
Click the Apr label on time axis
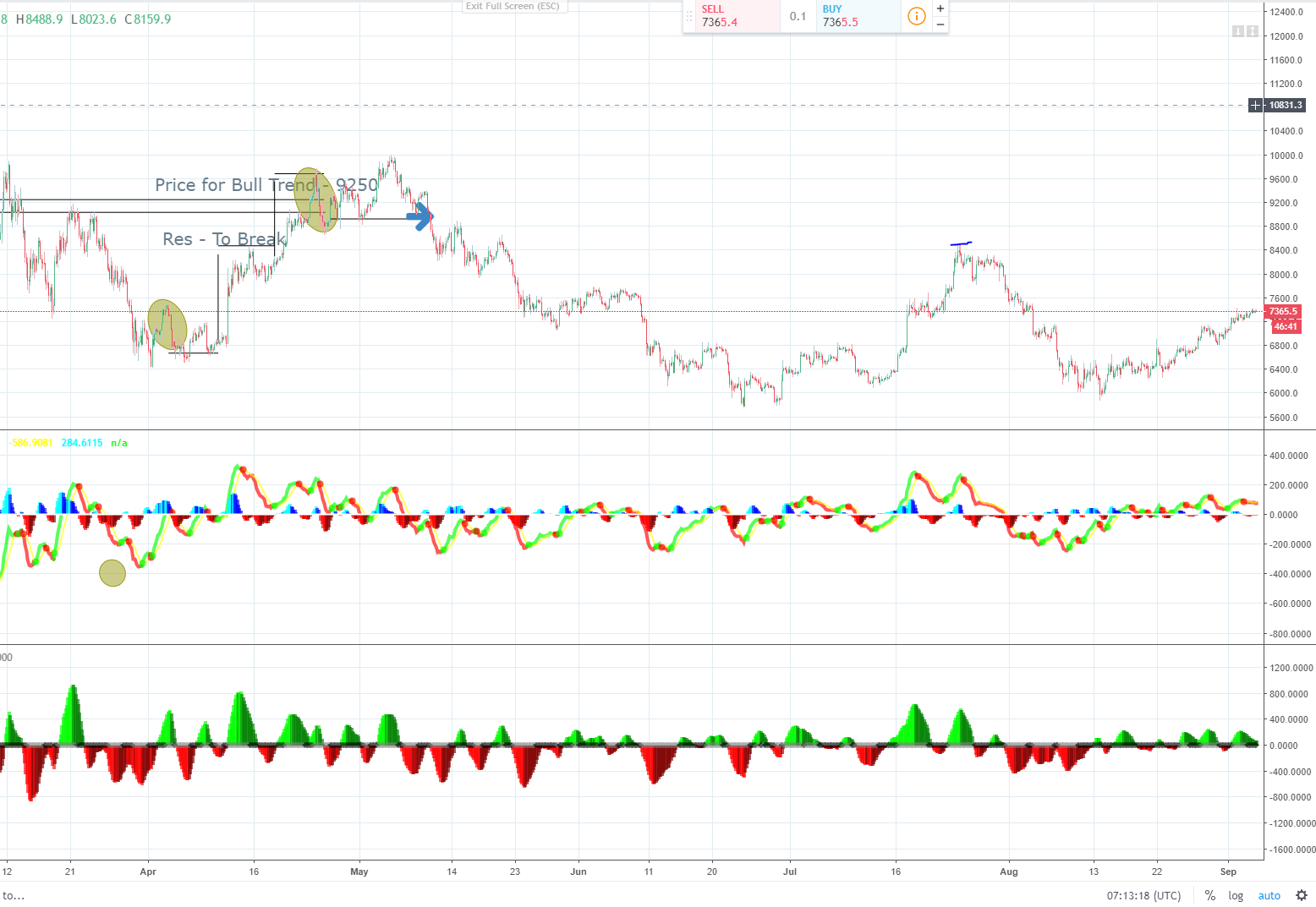tap(148, 871)
